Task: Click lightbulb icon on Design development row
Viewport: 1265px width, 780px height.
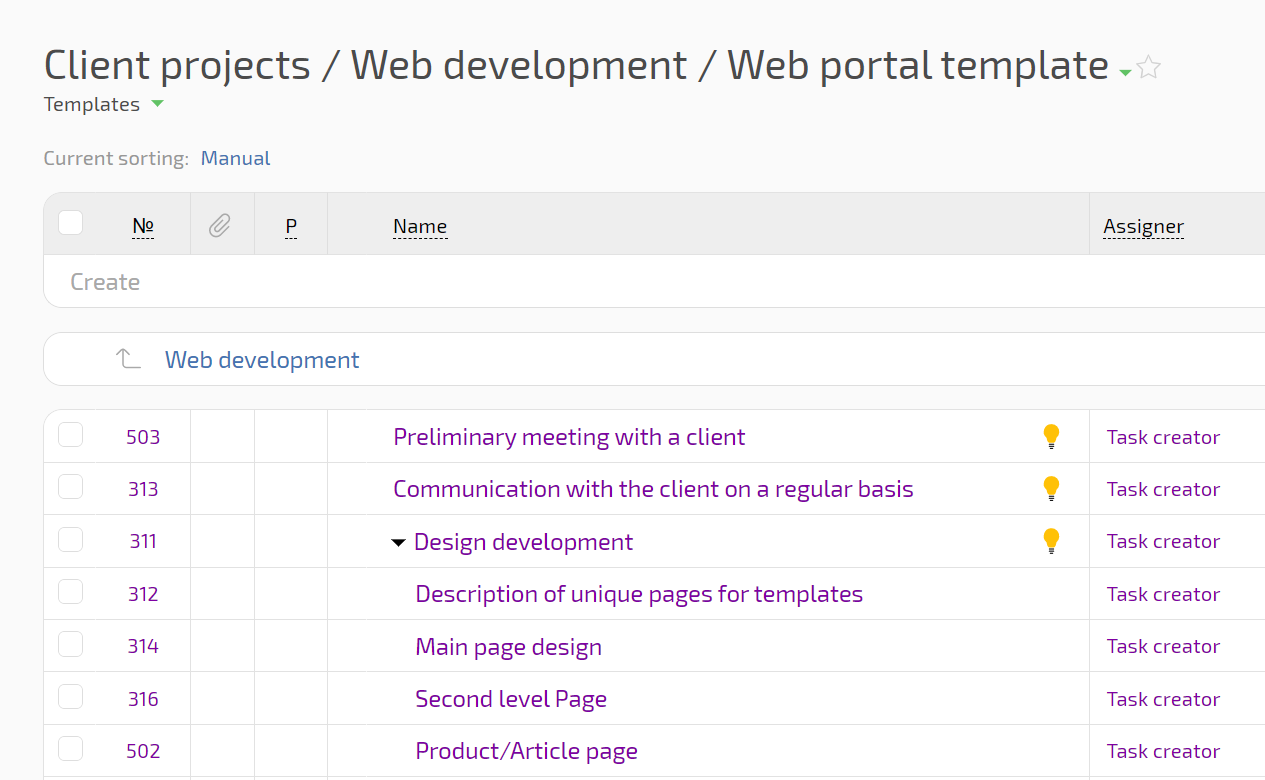Action: click(x=1050, y=541)
